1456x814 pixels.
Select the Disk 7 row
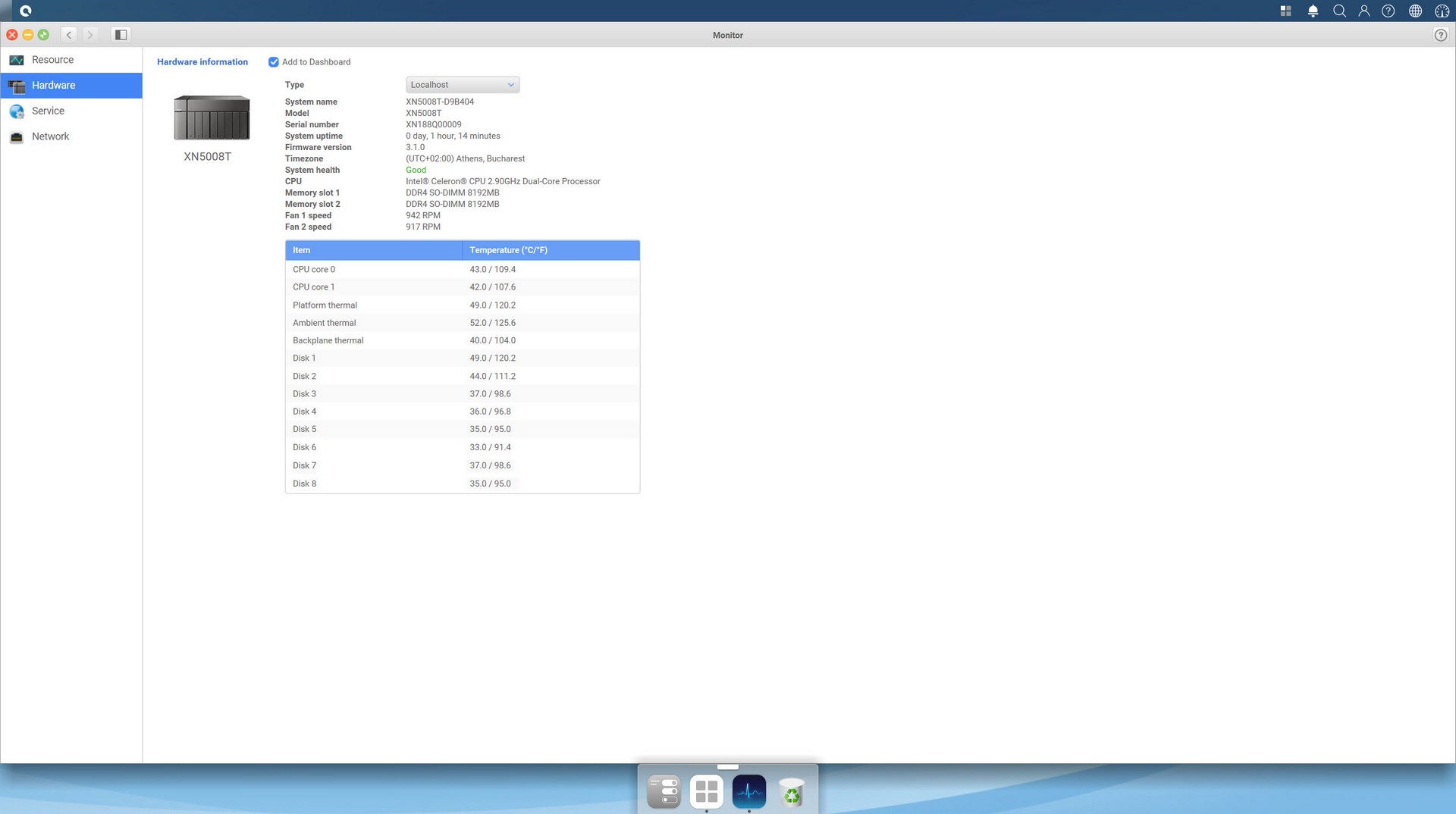click(463, 466)
